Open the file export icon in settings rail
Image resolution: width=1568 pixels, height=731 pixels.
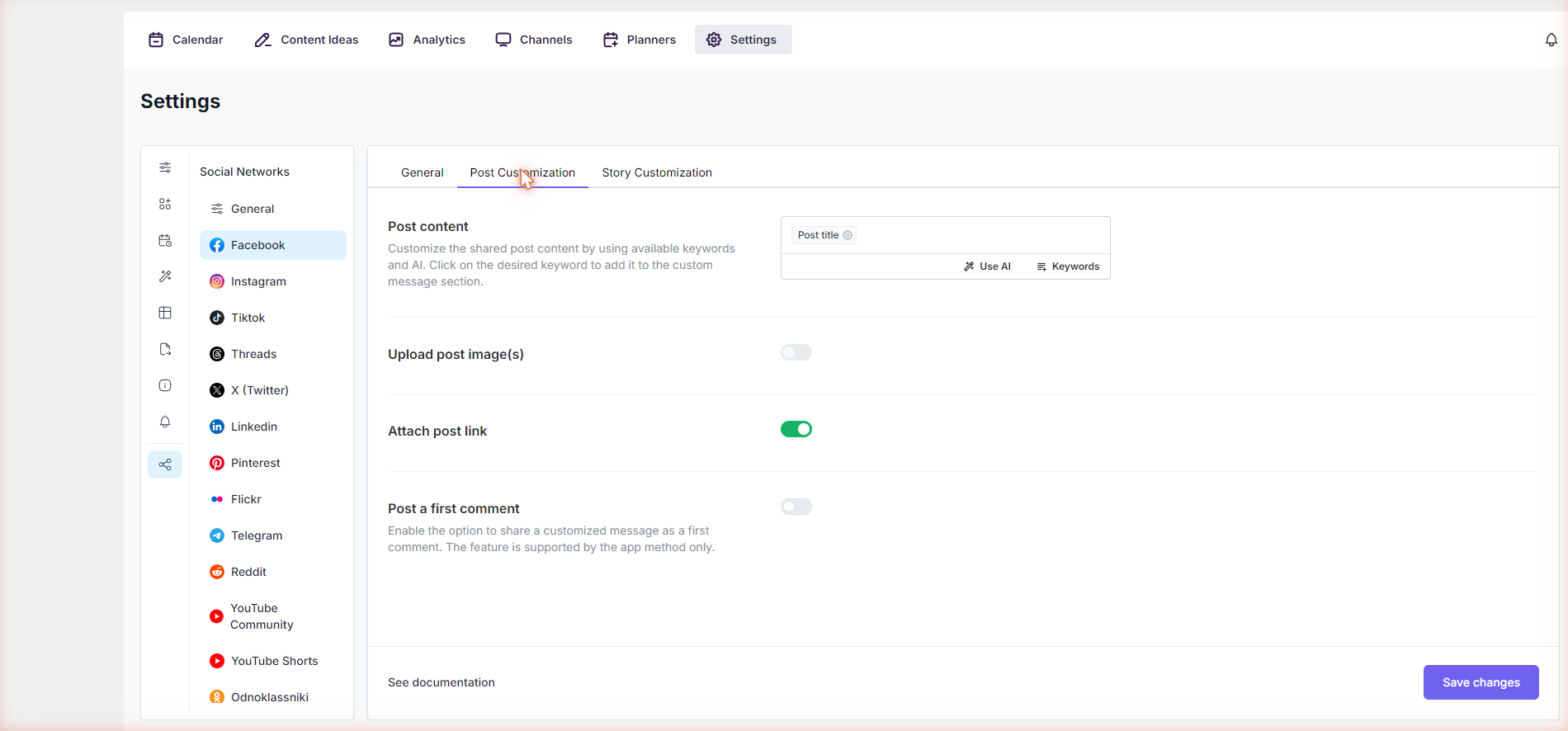[x=165, y=349]
